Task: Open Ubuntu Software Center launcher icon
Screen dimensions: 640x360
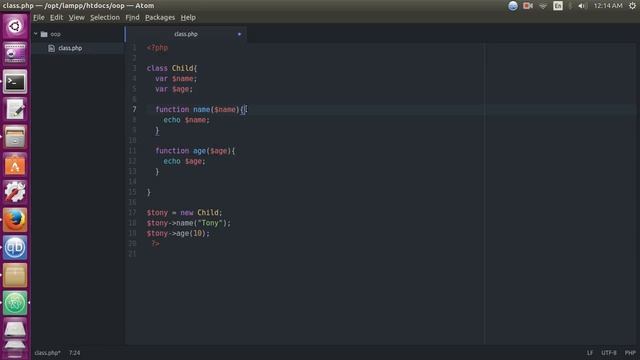Action: [15, 165]
